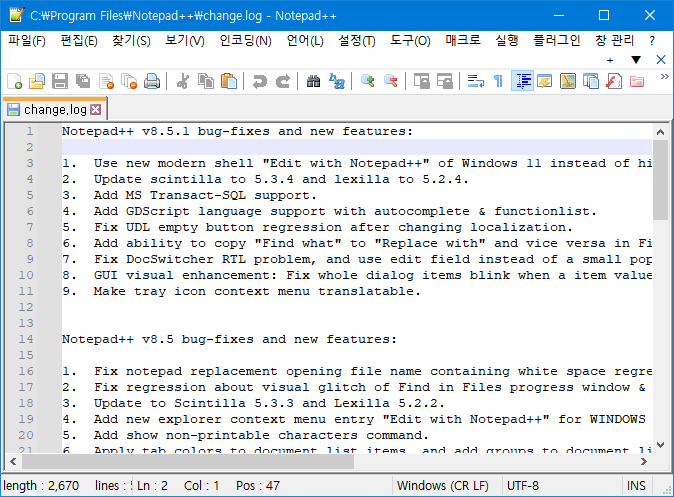Copy selection using the toolbar icon

206,81
